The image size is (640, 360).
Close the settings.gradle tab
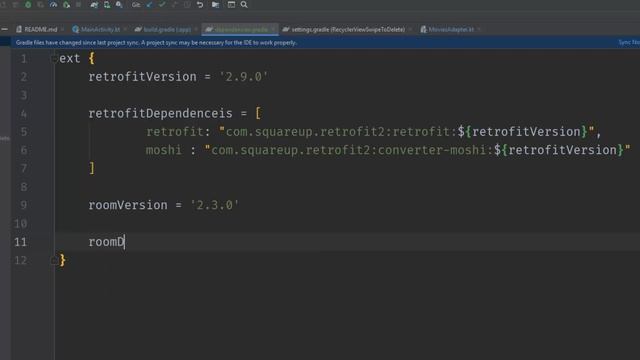point(410,29)
